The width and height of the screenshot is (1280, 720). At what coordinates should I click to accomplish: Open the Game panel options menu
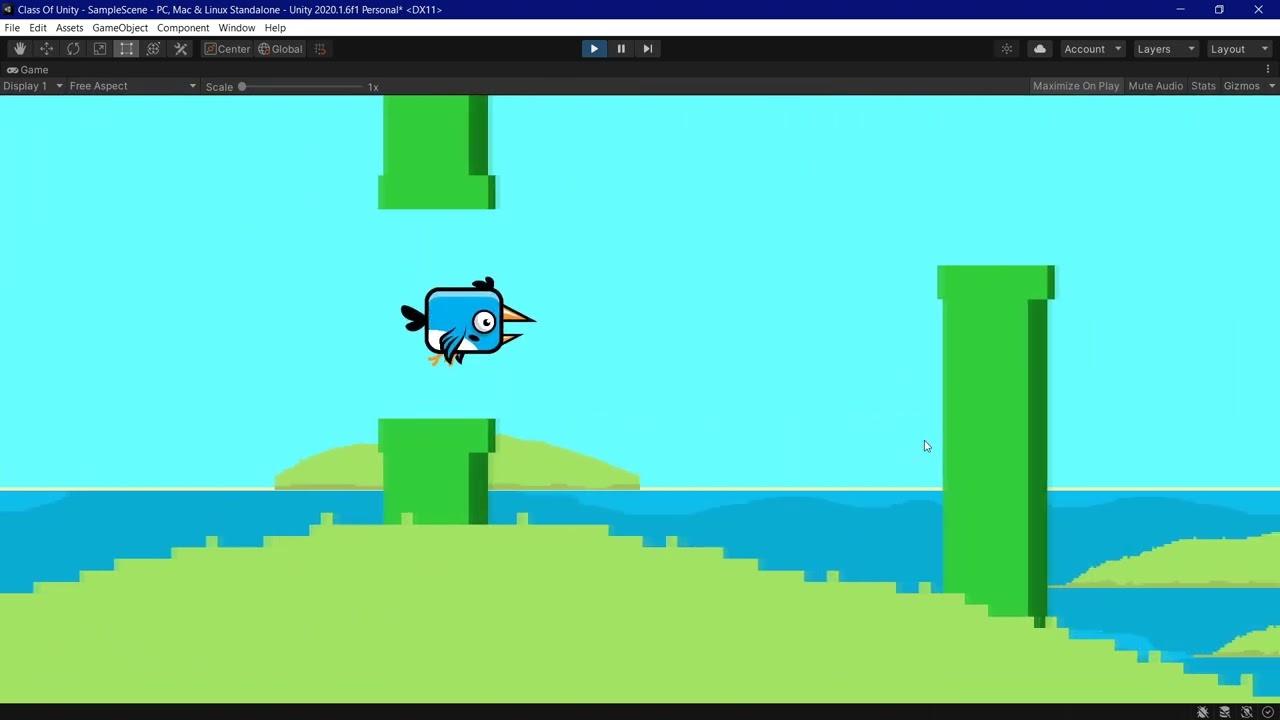tap(1268, 70)
